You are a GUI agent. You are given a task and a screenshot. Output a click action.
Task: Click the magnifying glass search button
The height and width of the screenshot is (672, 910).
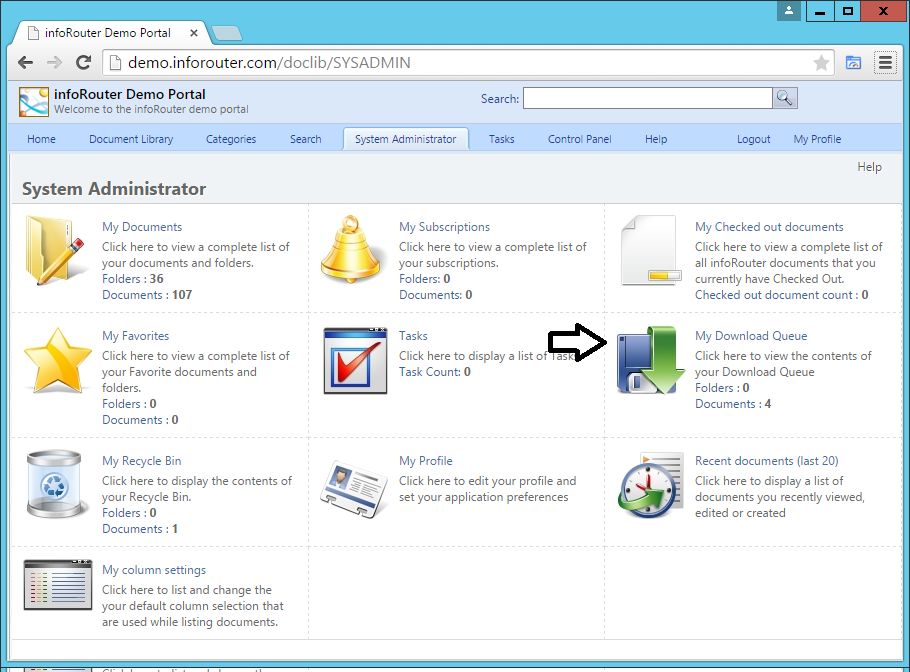point(785,98)
